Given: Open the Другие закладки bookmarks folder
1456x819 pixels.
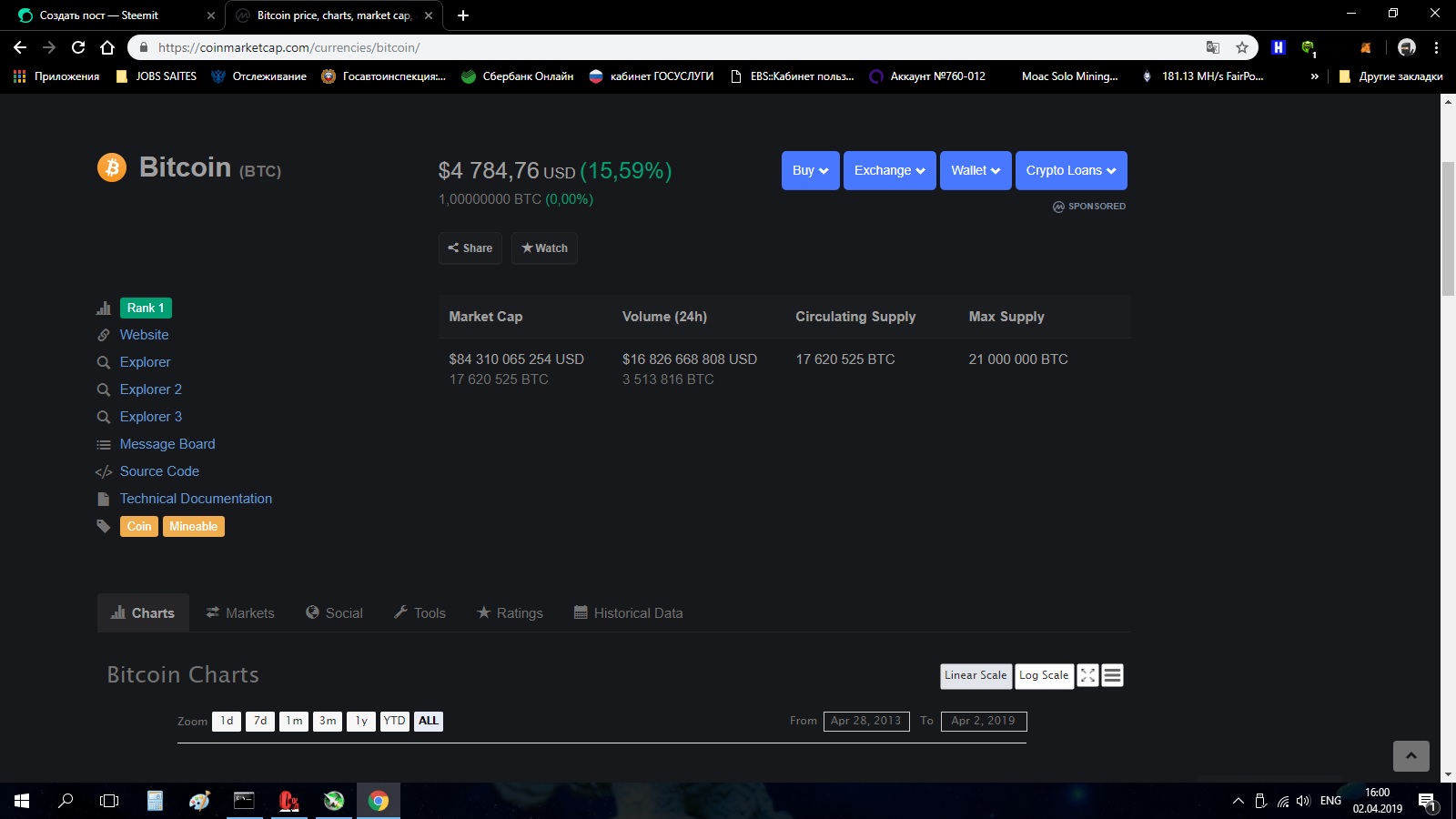Looking at the screenshot, I should (1390, 76).
